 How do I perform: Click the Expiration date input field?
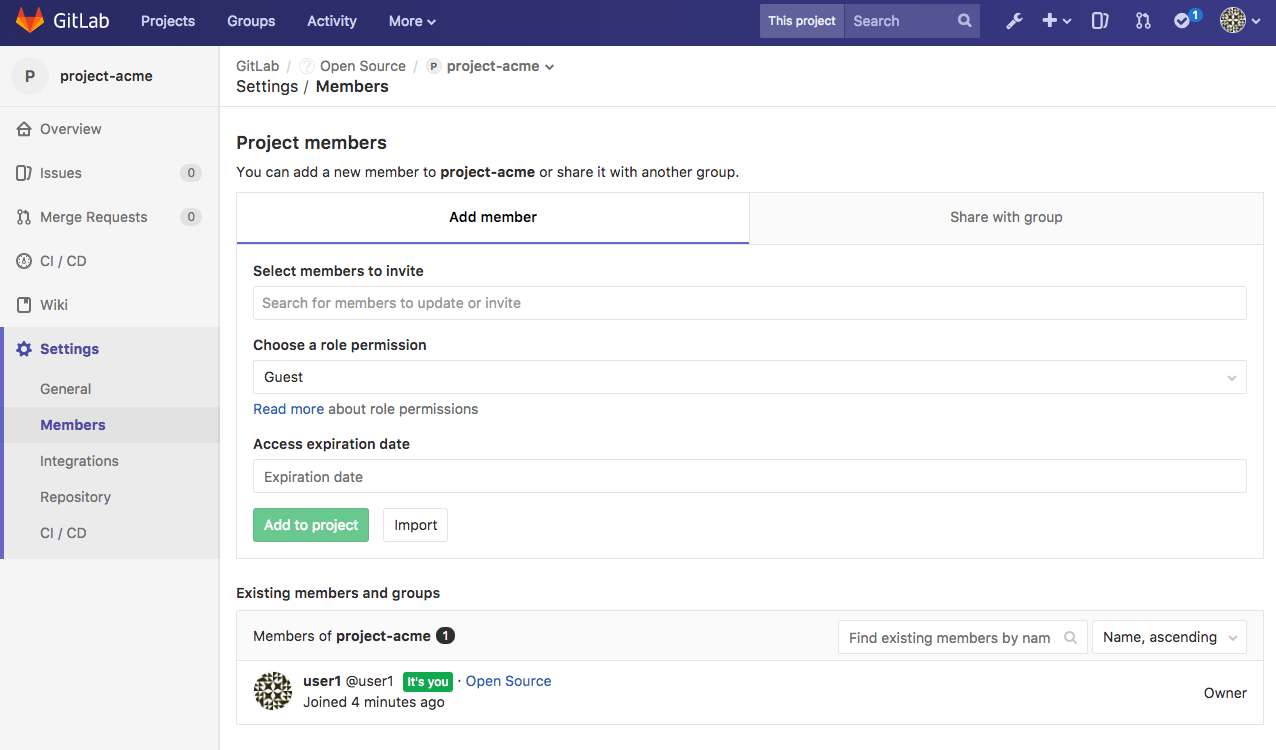tap(749, 476)
